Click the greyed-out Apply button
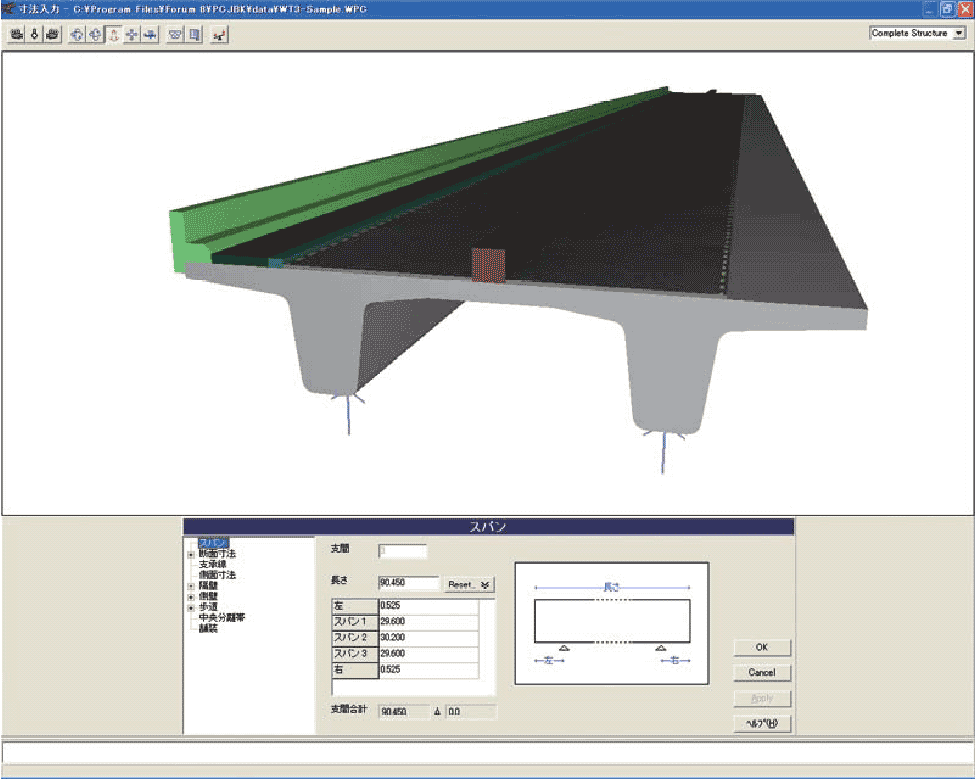This screenshot has height=780, width=976. pos(762,698)
